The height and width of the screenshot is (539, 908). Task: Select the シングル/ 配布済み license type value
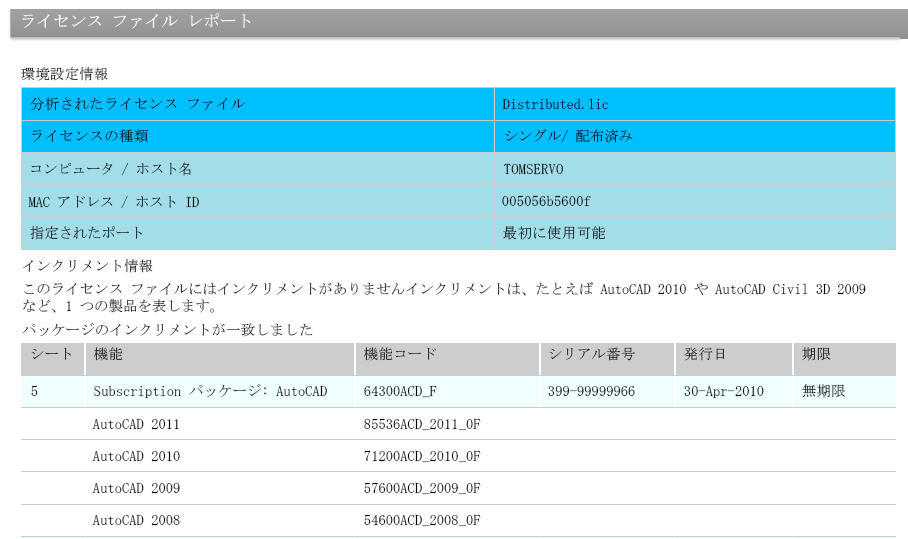[x=568, y=136]
